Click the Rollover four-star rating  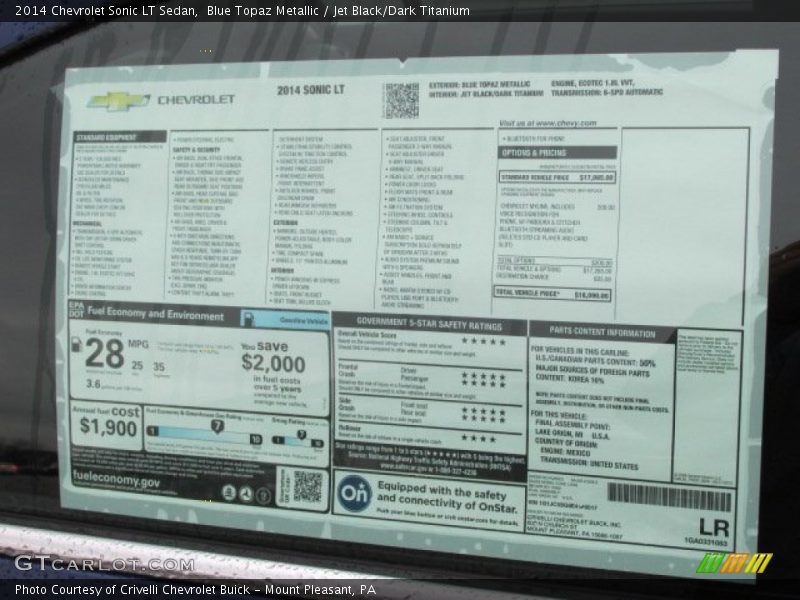click(479, 438)
